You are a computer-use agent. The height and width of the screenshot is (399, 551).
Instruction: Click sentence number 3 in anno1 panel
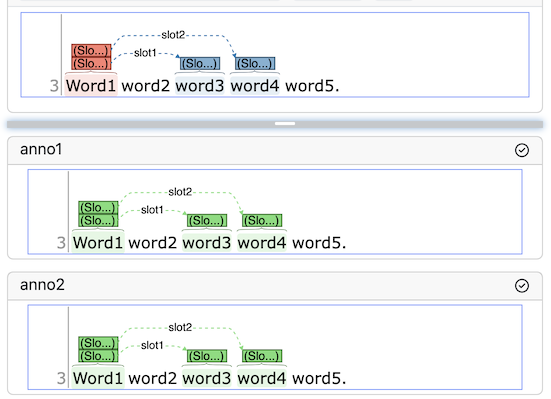coord(61,243)
